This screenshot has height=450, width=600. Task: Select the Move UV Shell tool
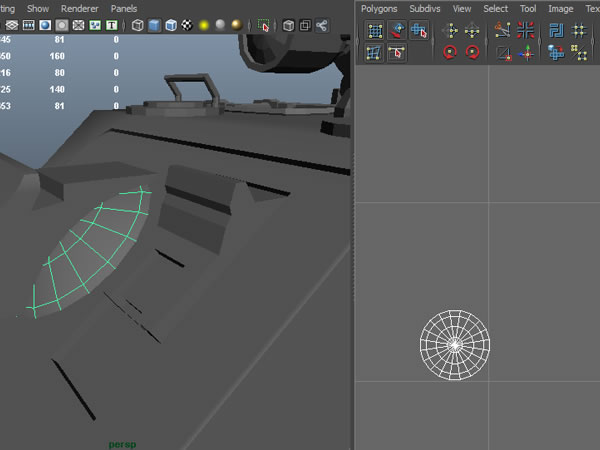click(397, 31)
